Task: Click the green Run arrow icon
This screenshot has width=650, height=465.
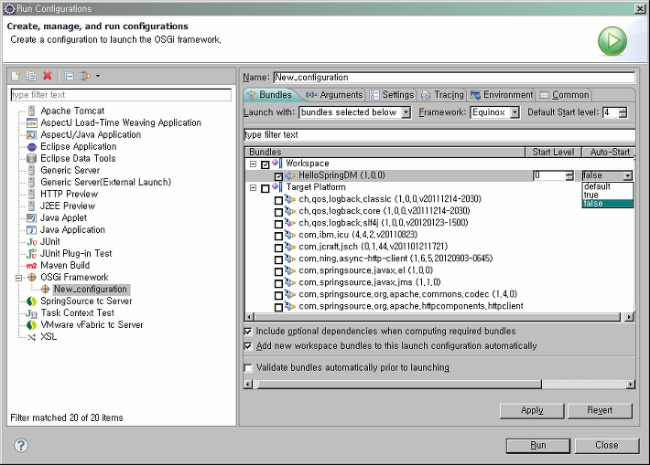Action: [x=612, y=41]
